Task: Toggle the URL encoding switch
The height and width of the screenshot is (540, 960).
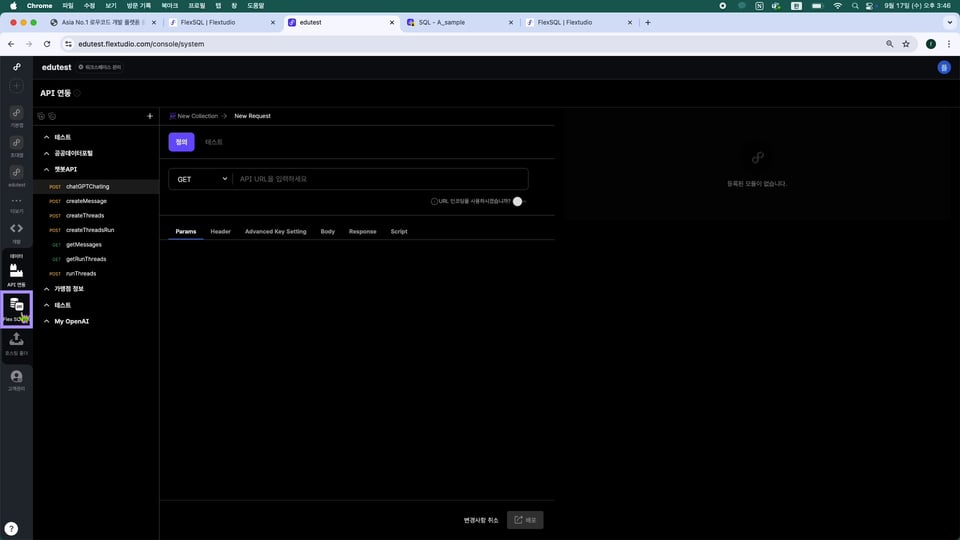Action: pos(519,201)
